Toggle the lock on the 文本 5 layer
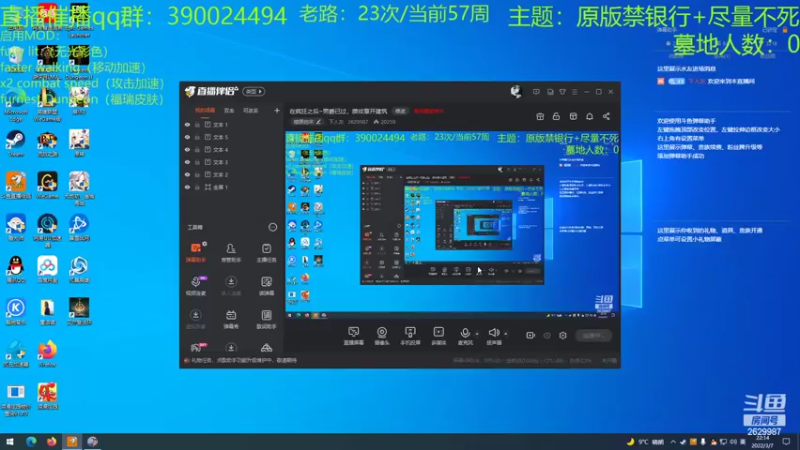Viewport: 800px width, 450px height. 197,137
